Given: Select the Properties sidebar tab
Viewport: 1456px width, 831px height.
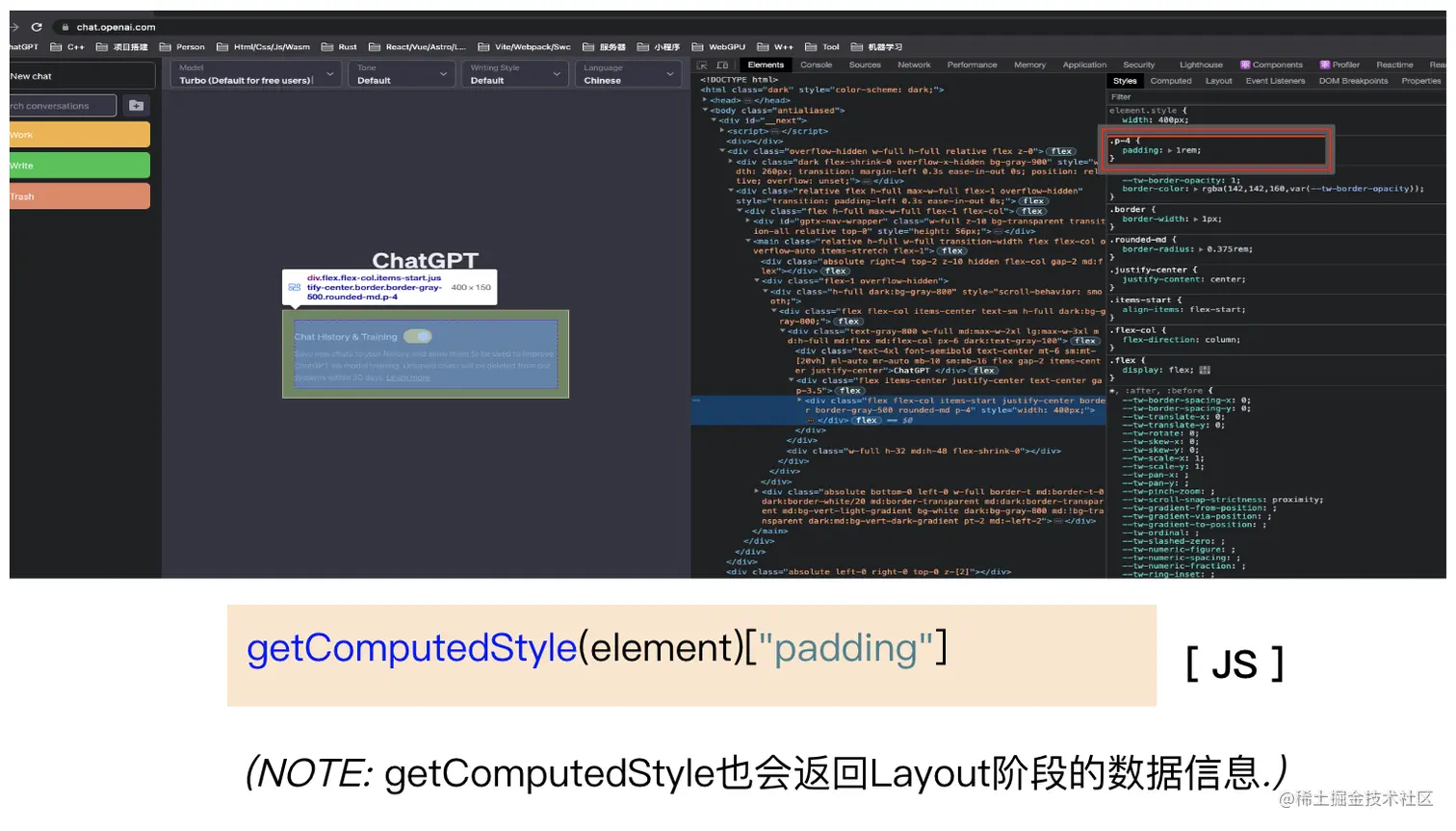Looking at the screenshot, I should tap(1420, 81).
